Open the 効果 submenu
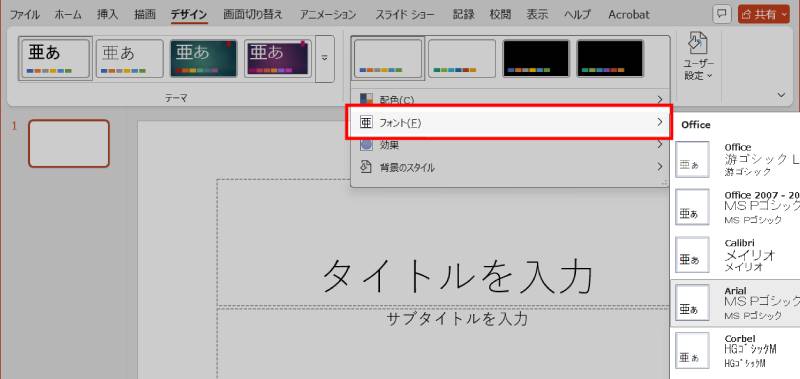The height and width of the screenshot is (379, 800). coord(510,145)
